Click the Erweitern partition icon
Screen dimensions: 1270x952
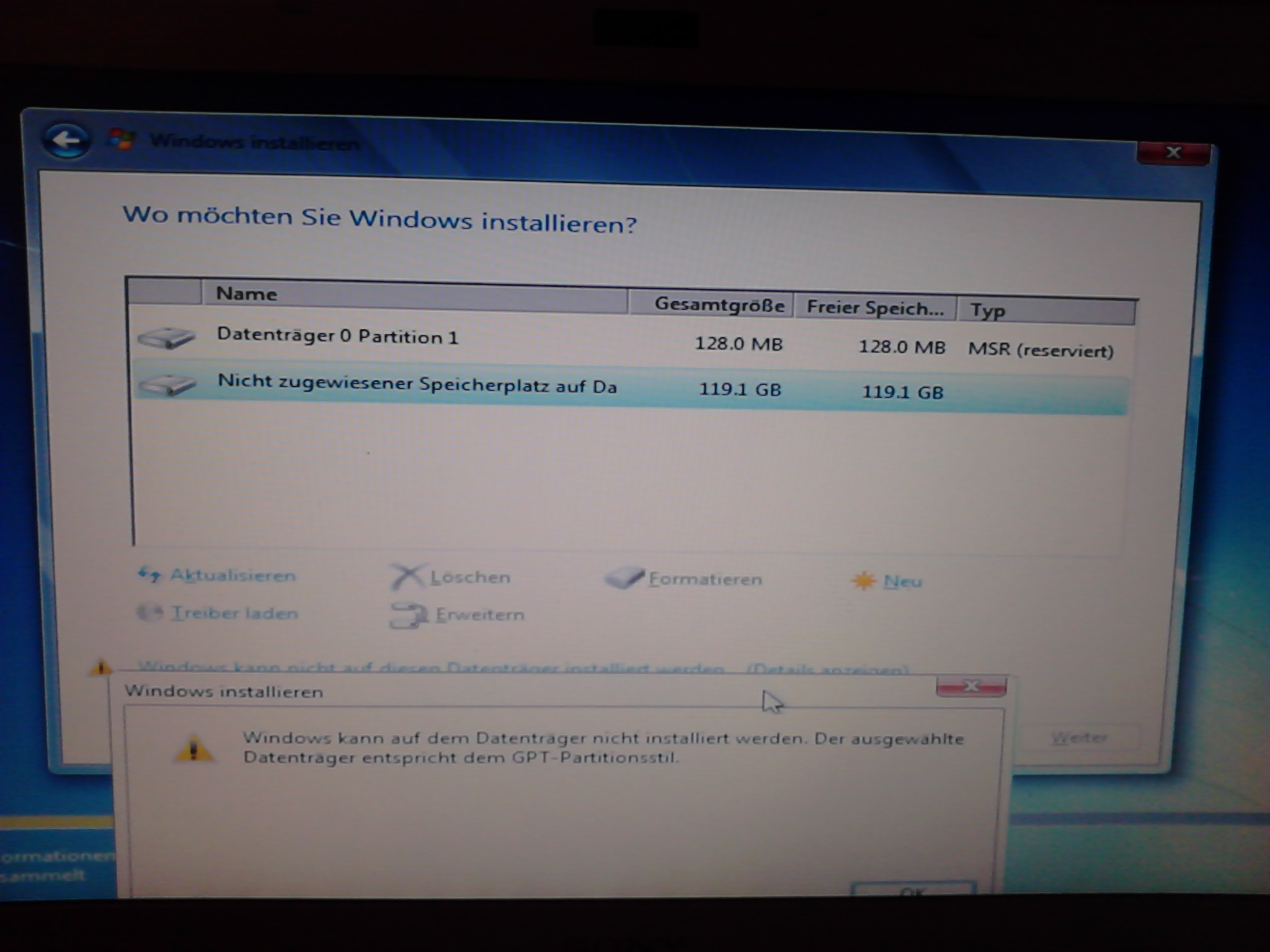[x=409, y=615]
